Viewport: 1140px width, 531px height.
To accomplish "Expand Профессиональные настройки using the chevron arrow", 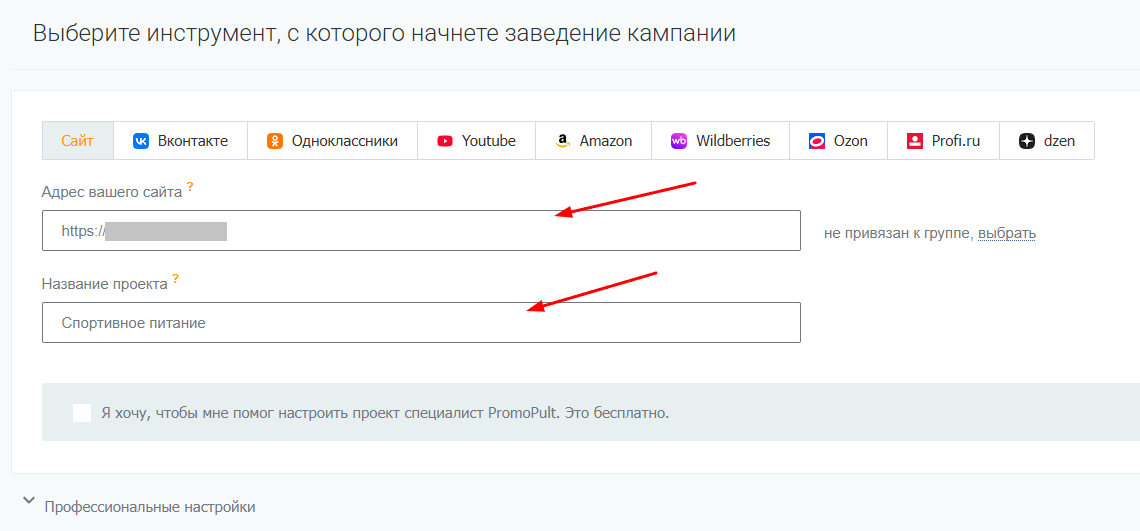I will click(28, 502).
